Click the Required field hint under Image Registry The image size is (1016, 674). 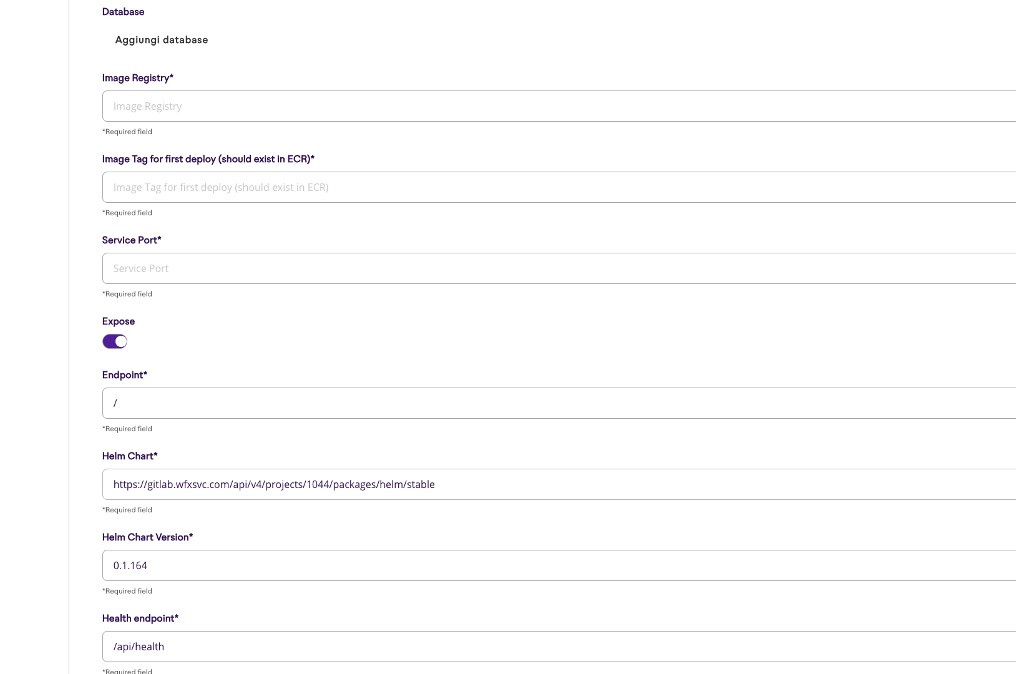[127, 131]
